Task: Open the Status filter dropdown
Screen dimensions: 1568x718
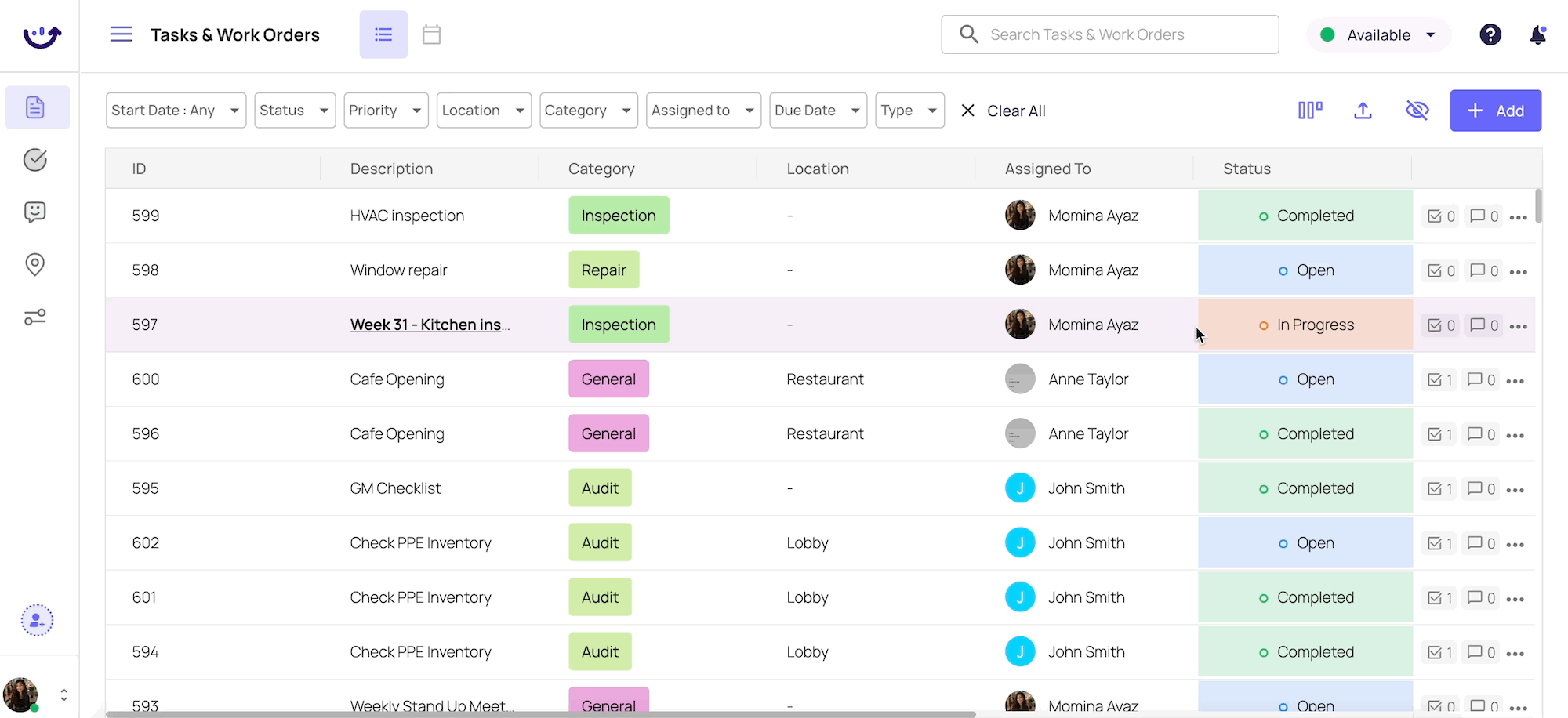Action: [295, 111]
